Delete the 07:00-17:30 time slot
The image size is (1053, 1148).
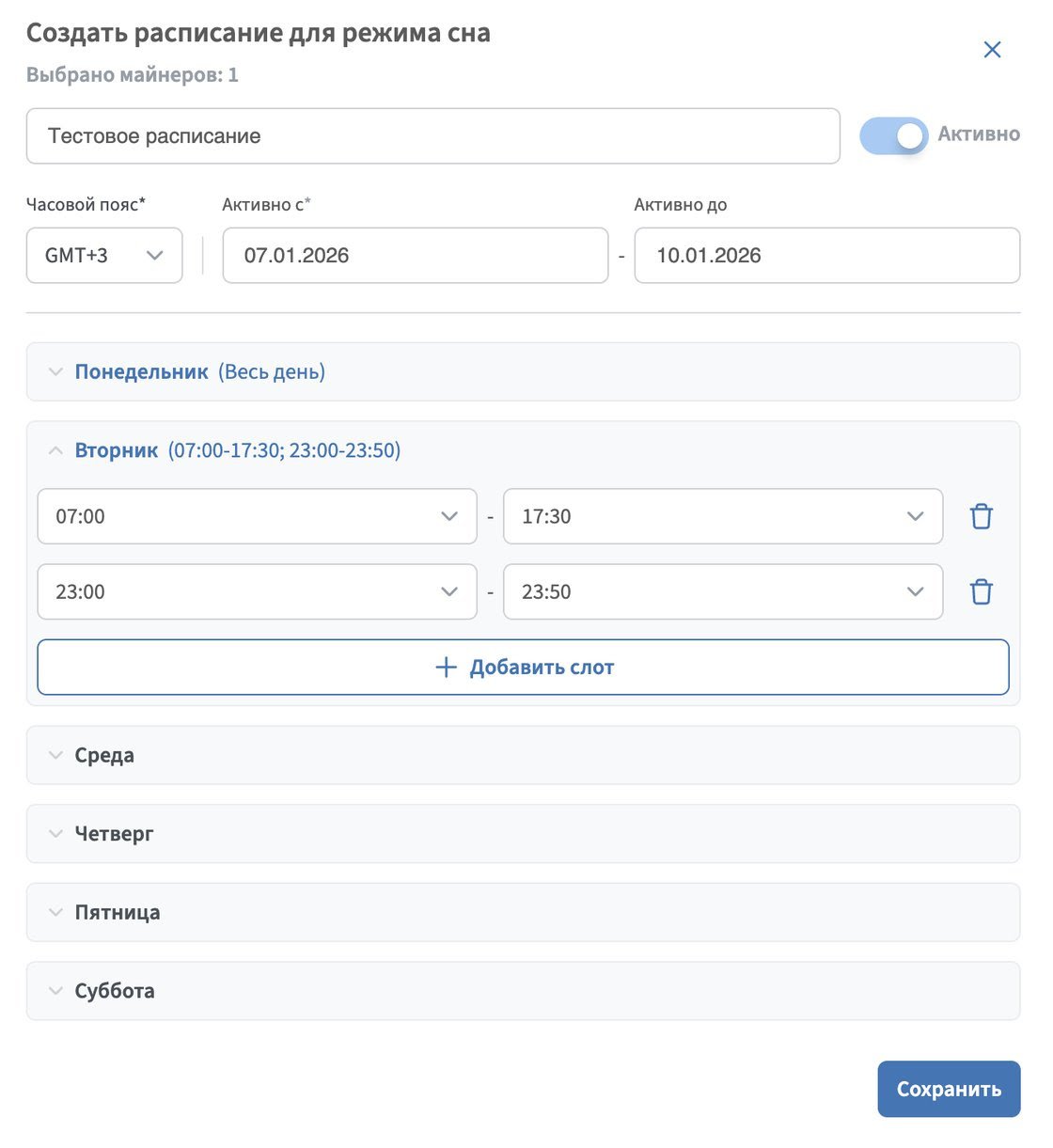981,516
